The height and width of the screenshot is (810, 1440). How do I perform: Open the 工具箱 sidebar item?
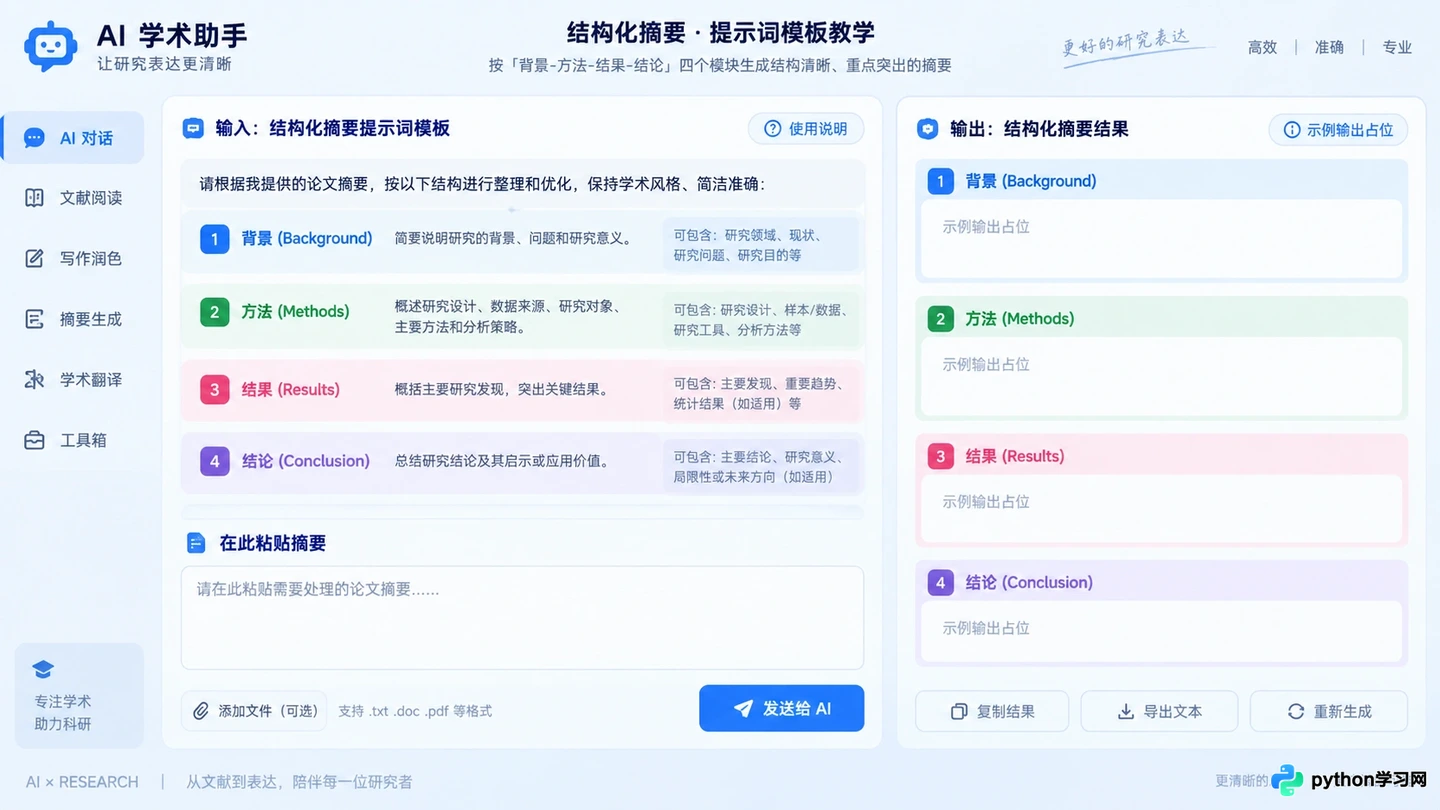point(73,440)
